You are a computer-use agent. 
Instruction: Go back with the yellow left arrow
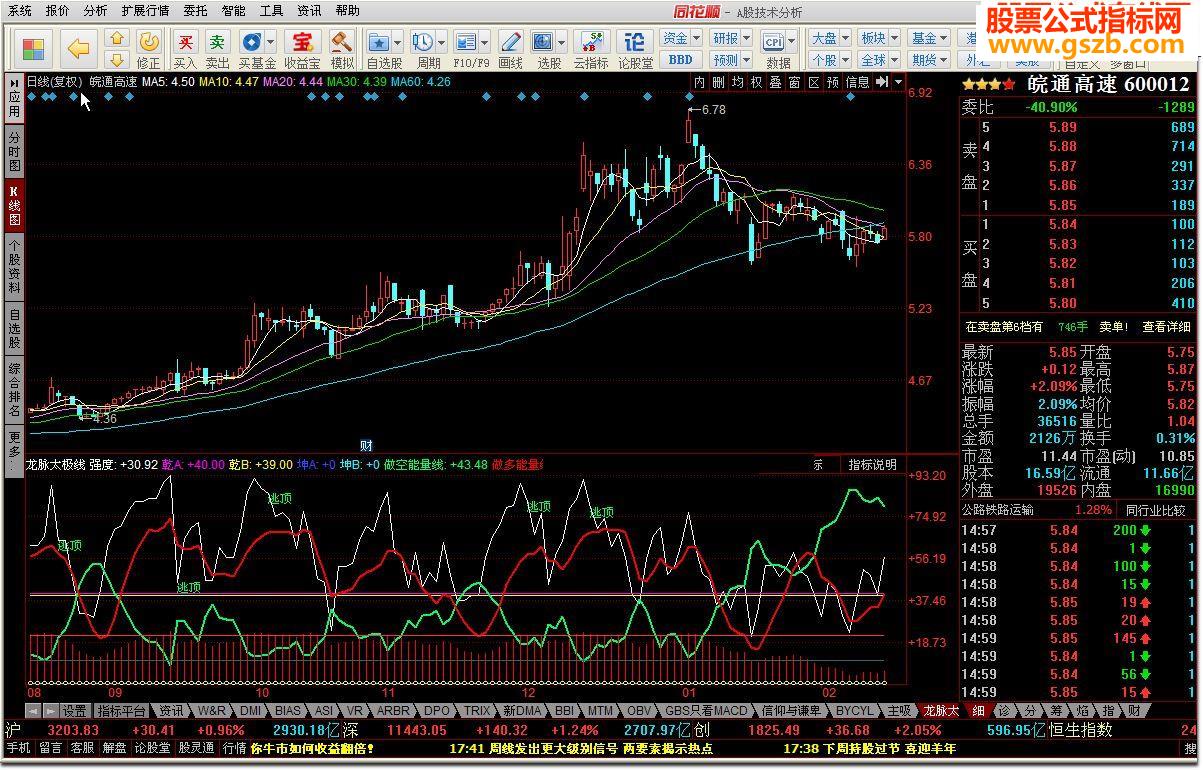(x=78, y=48)
